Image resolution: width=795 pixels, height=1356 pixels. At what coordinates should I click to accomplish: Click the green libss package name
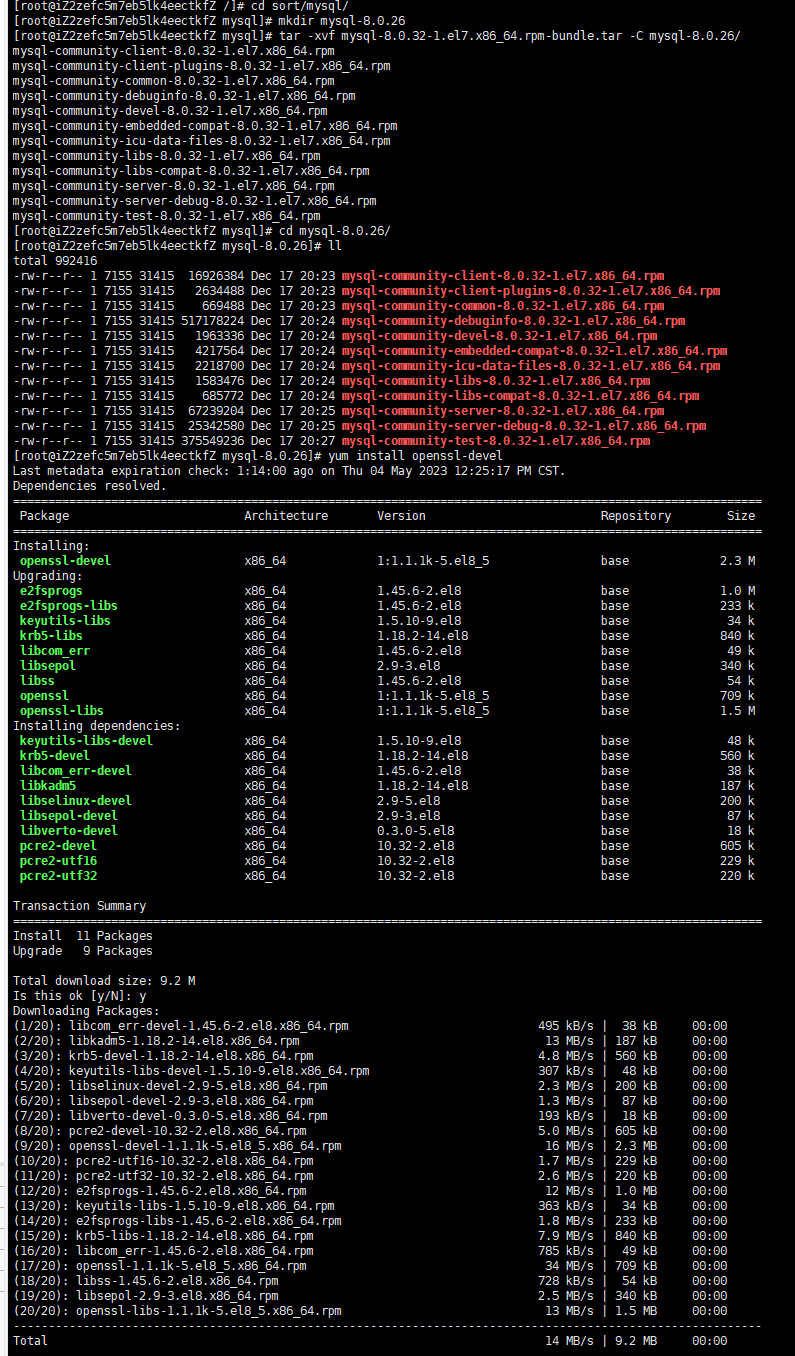tap(37, 681)
